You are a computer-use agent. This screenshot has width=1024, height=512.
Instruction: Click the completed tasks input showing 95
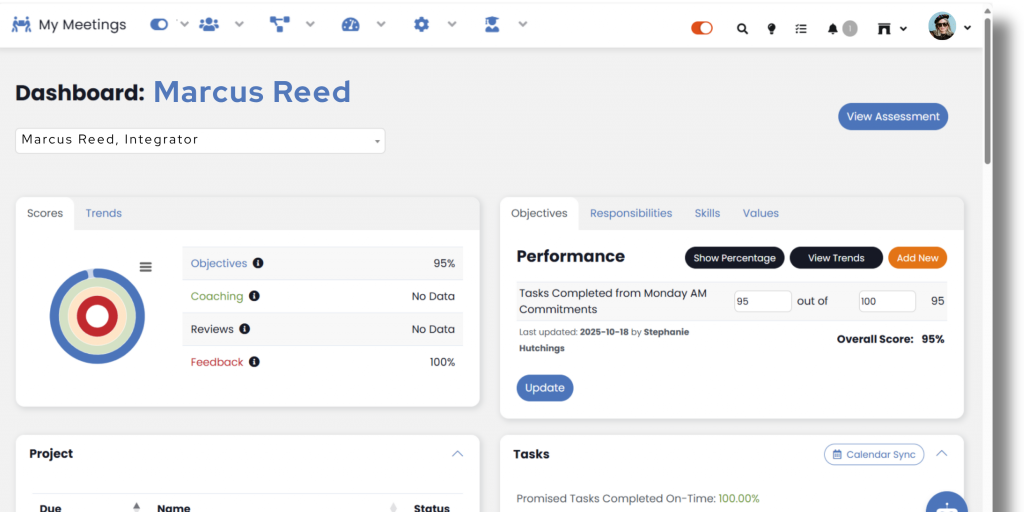pyautogui.click(x=762, y=301)
